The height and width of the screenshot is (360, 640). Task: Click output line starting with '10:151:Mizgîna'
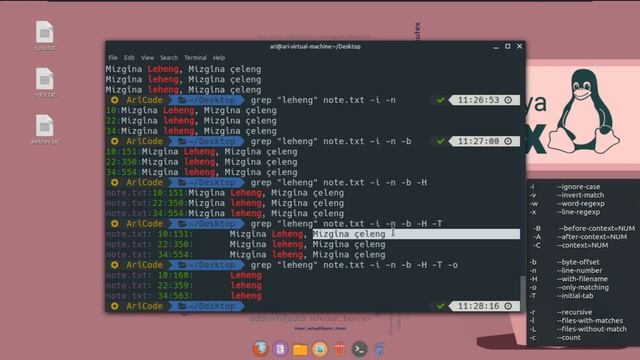(202, 151)
